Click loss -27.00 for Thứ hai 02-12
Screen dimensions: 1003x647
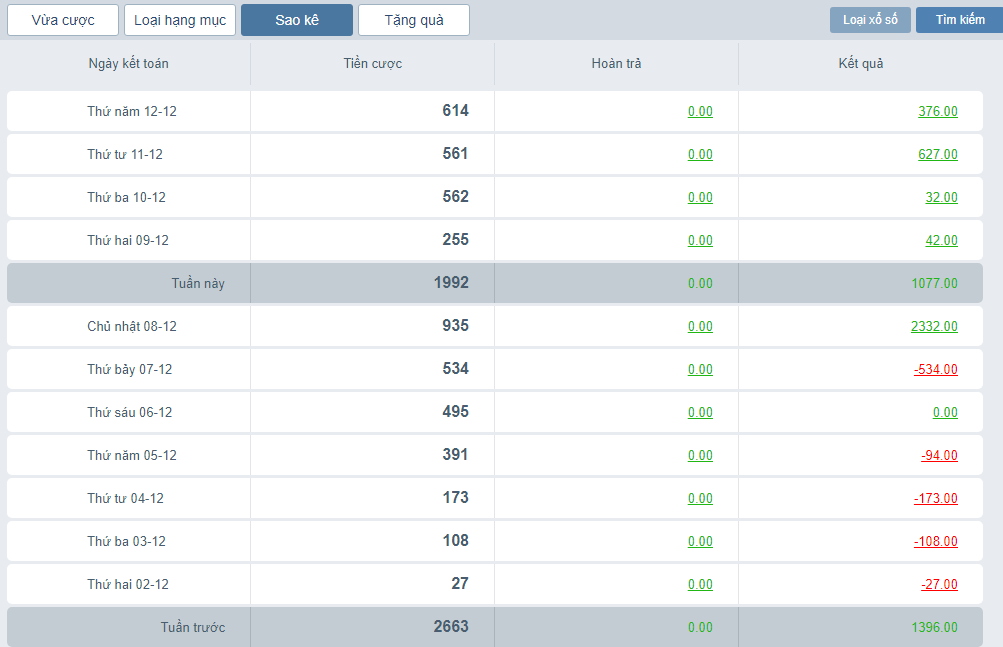point(939,585)
